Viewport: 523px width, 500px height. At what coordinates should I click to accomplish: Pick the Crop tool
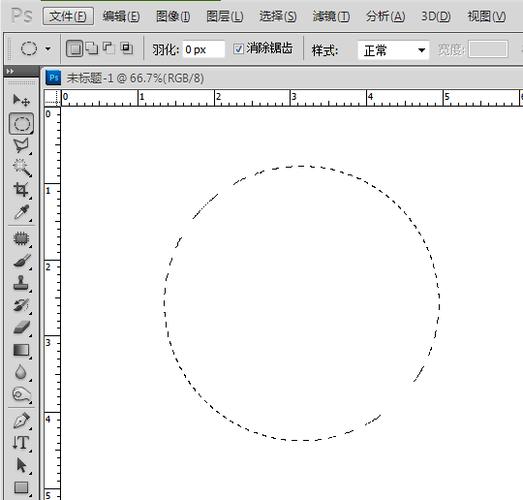click(x=21, y=189)
